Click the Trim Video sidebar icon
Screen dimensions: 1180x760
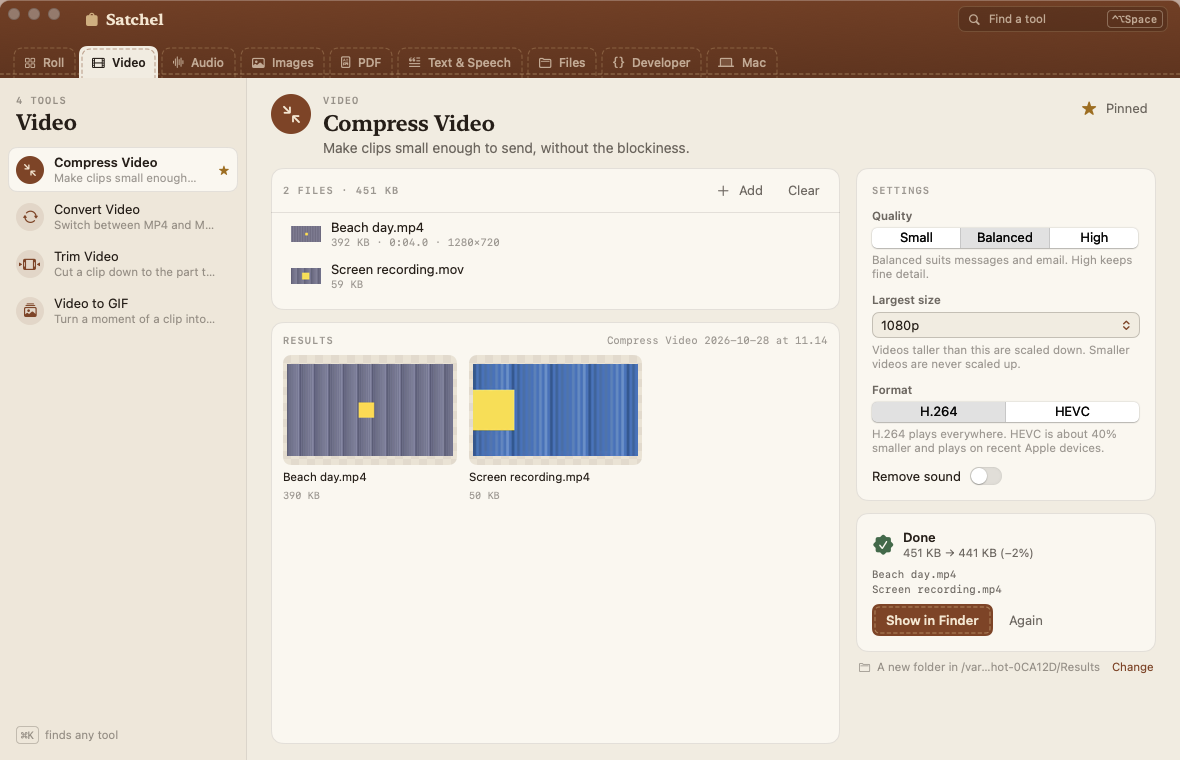pyautogui.click(x=30, y=264)
